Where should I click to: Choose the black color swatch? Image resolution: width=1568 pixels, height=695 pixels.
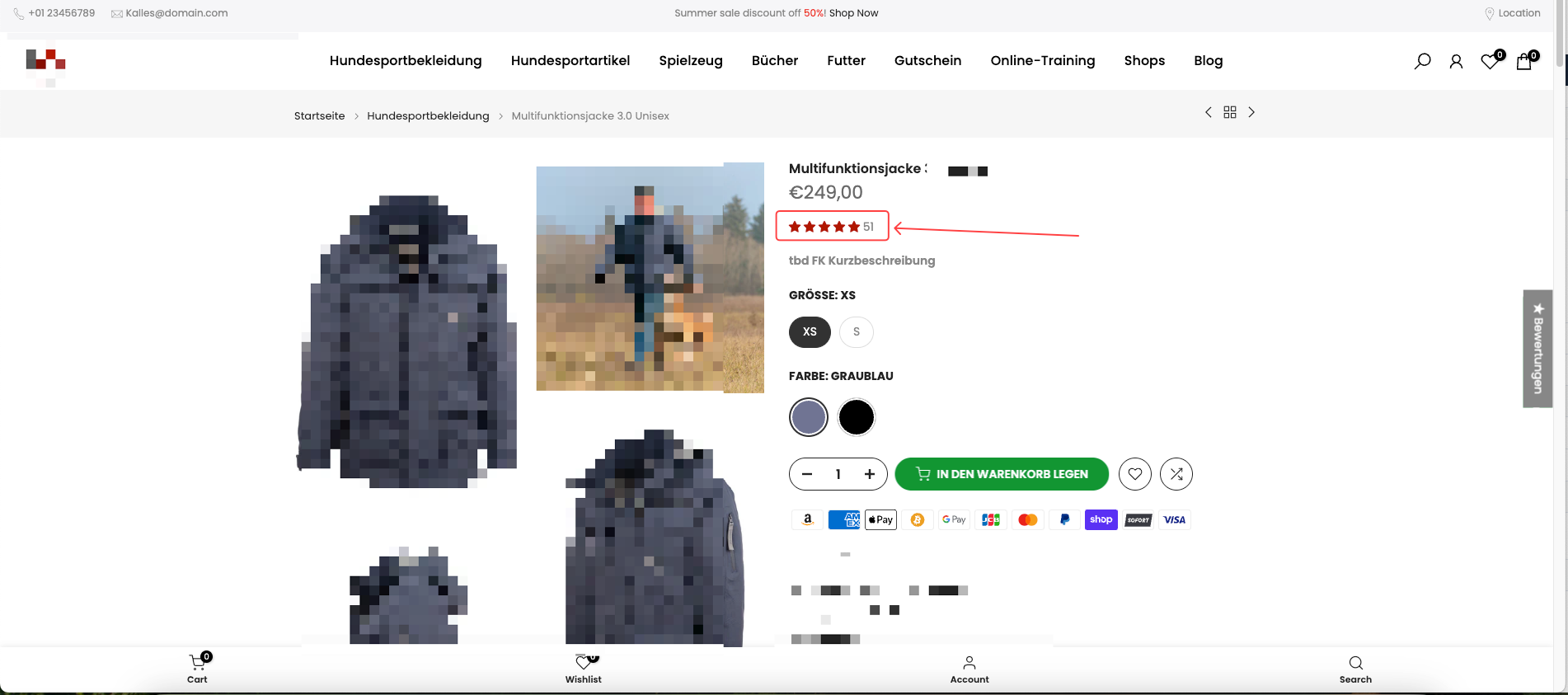click(x=857, y=417)
